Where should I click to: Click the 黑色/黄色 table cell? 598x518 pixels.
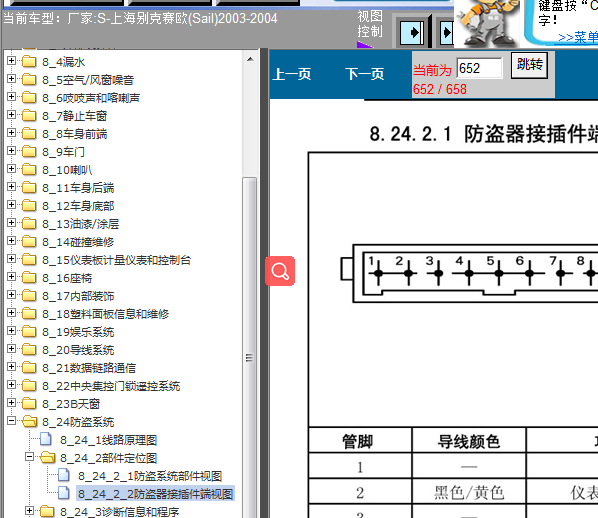(x=469, y=492)
